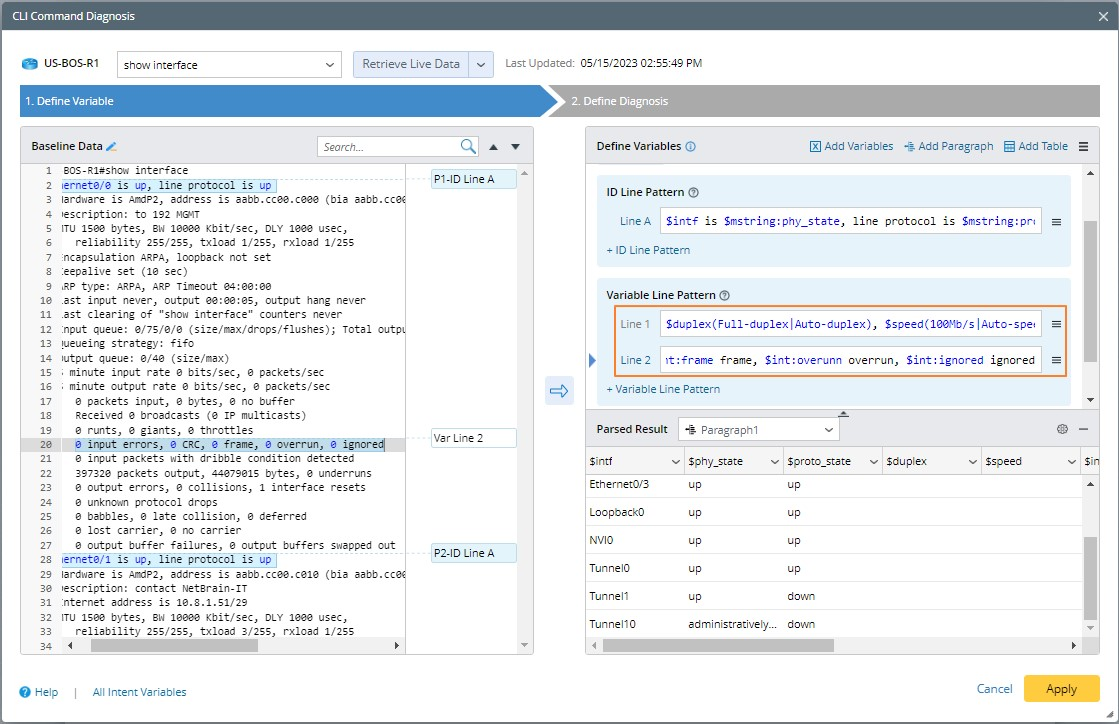Open the All Intent Variables link
Viewport: 1119px width, 724px height.
139,692
